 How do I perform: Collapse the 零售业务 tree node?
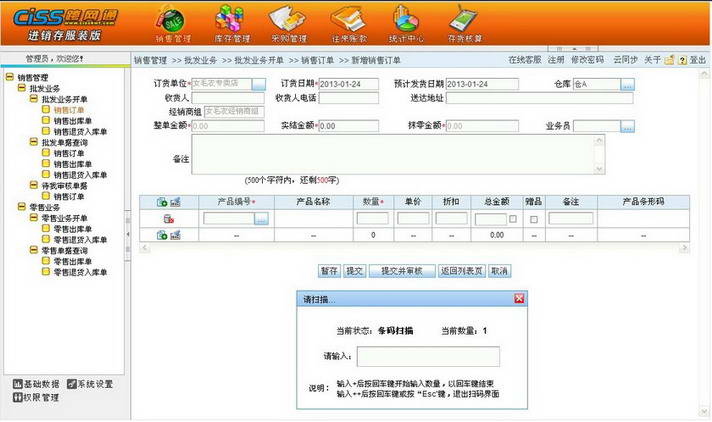pos(21,207)
